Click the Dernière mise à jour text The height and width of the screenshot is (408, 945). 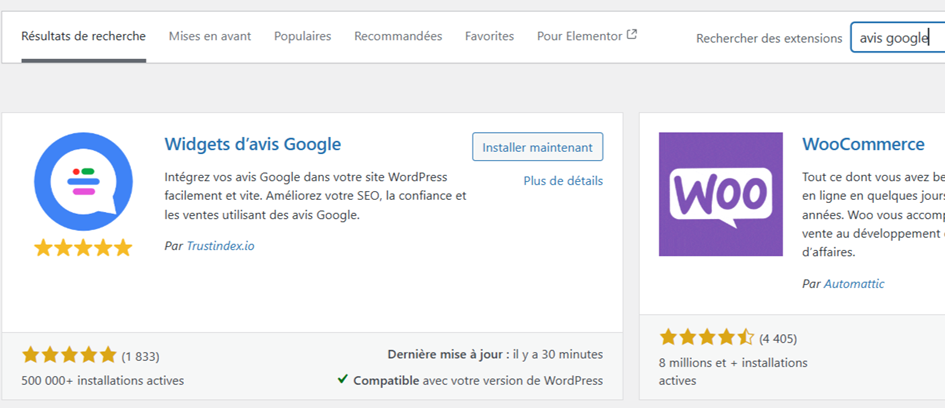(495, 354)
